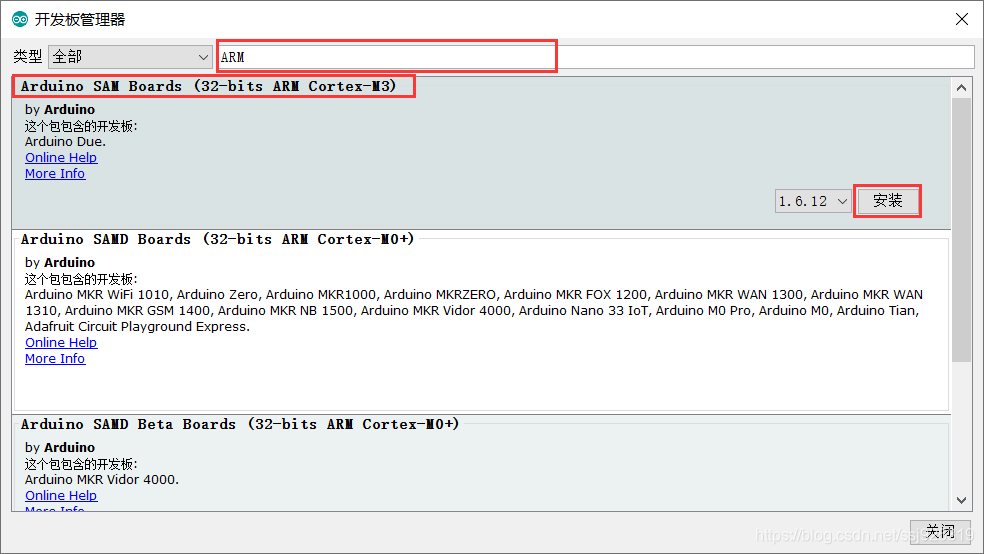Click the 安装 install button
The width and height of the screenshot is (984, 554).
pos(887,201)
